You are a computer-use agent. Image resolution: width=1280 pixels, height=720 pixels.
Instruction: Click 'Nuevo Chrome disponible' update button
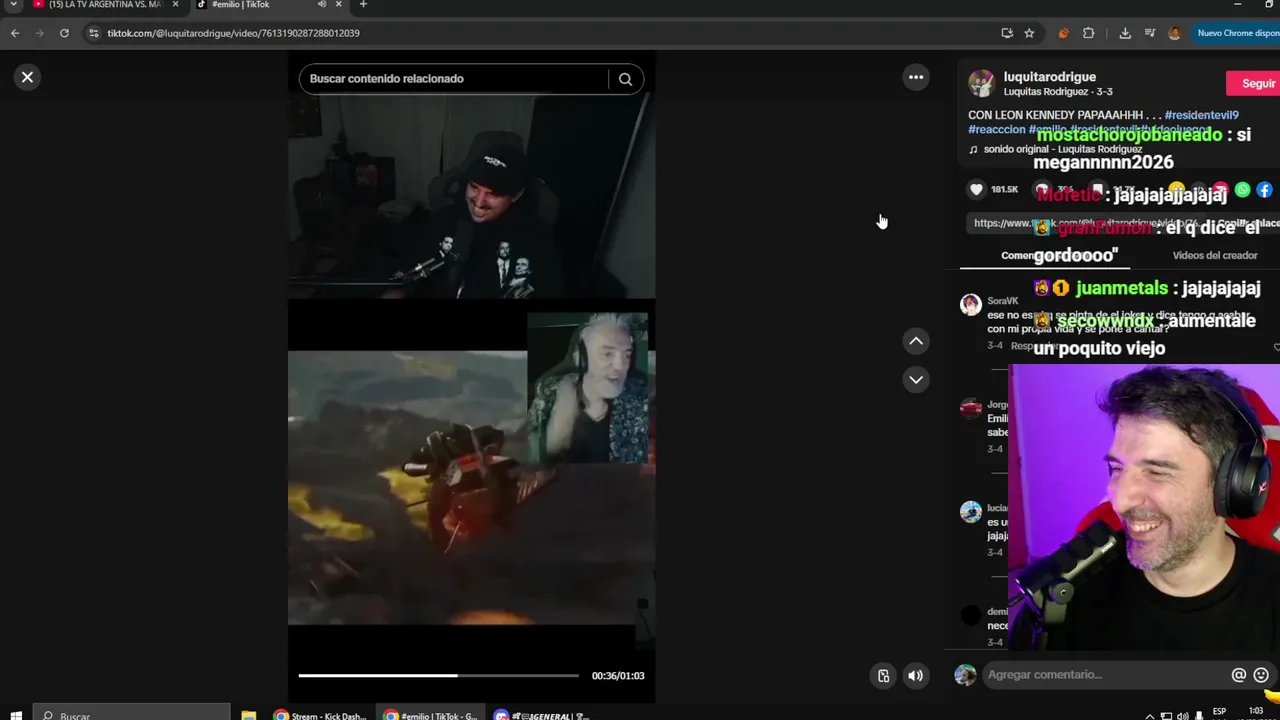tap(1237, 33)
